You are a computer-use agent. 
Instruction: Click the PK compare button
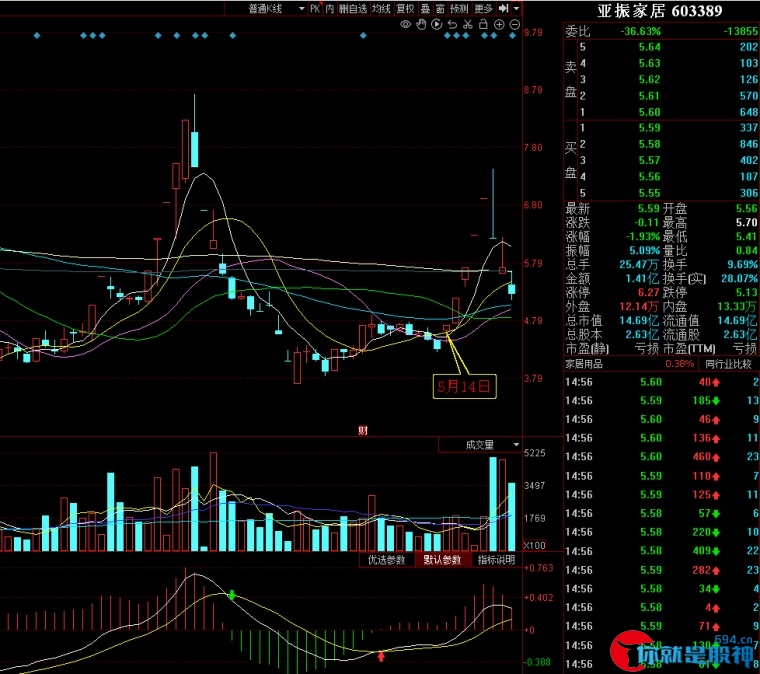pos(315,8)
